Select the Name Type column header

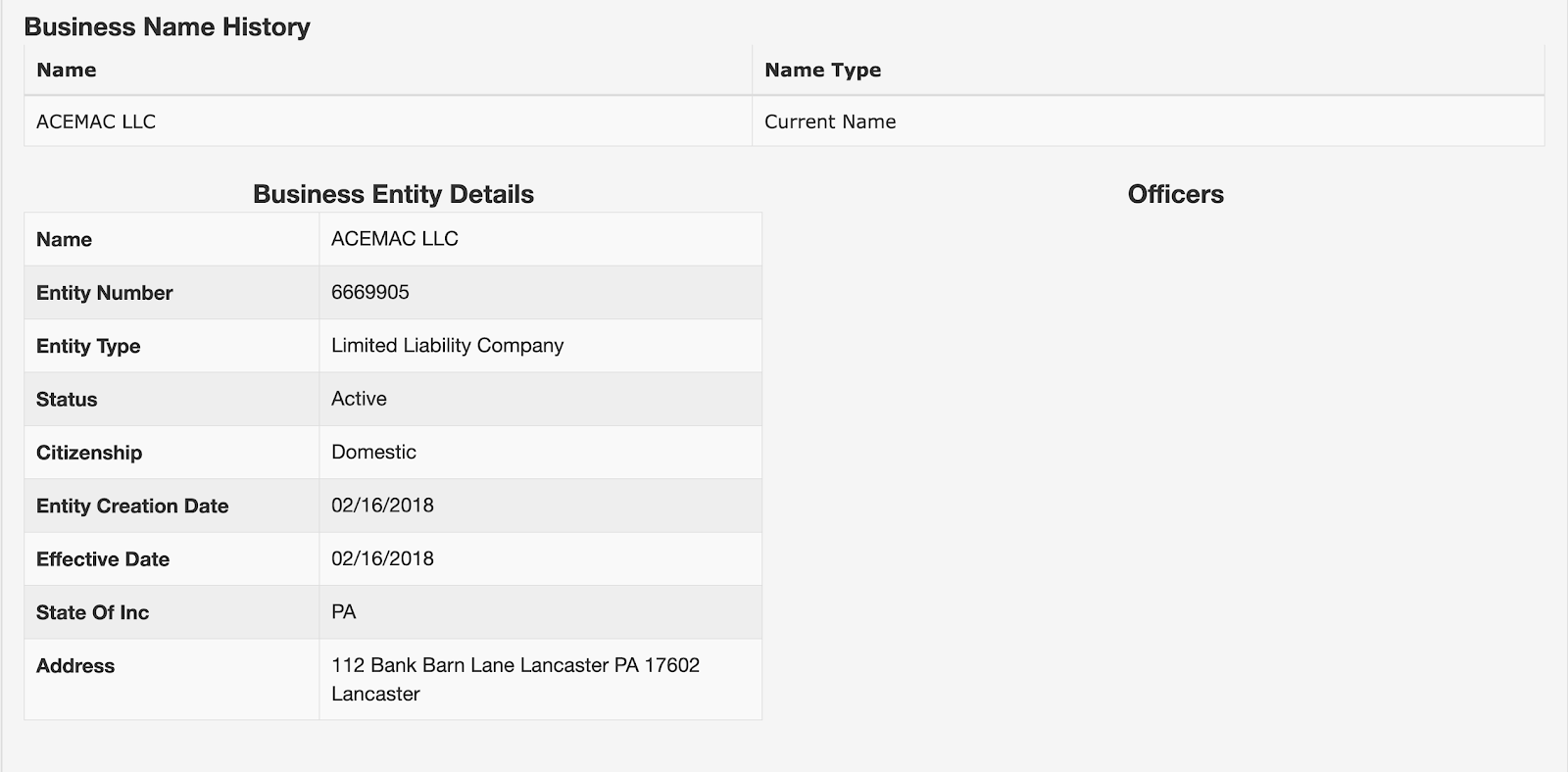pos(822,71)
